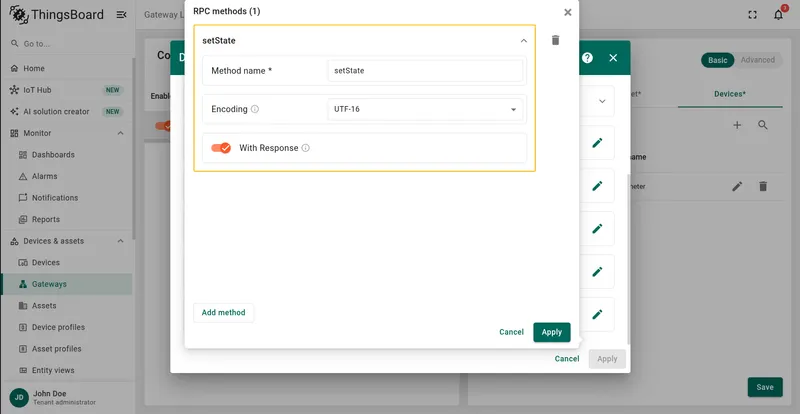Open Asset profiles page
The height and width of the screenshot is (414, 800).
66,349
